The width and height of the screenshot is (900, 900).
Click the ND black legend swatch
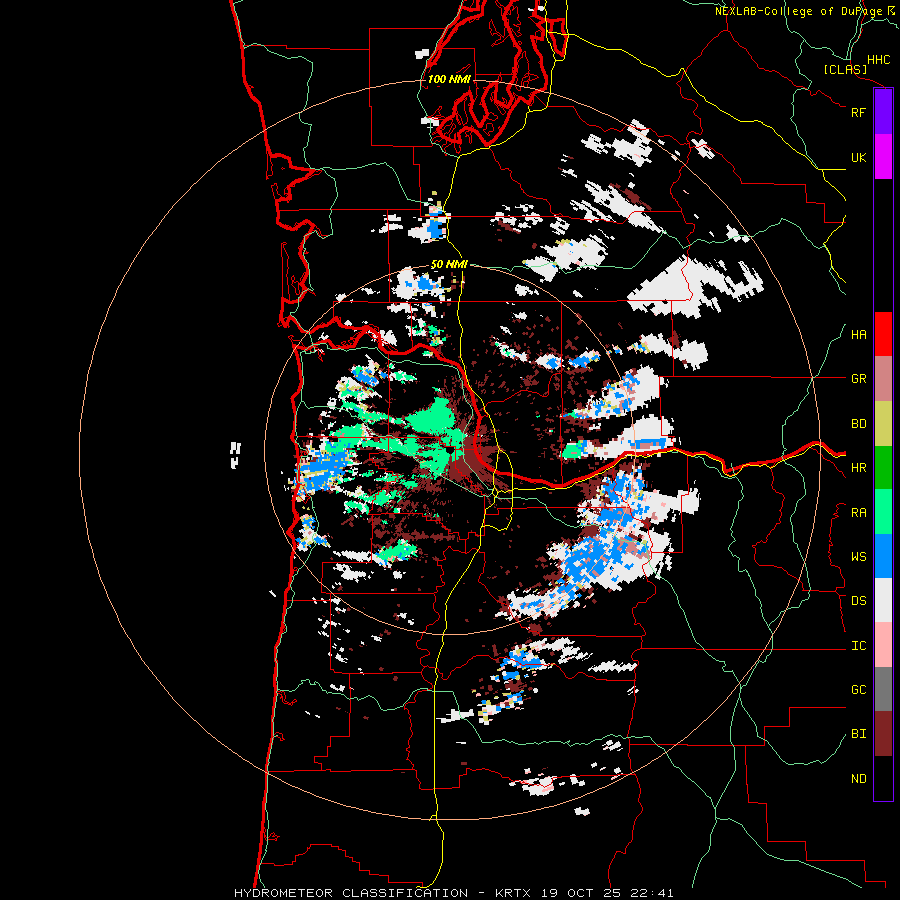click(x=883, y=778)
